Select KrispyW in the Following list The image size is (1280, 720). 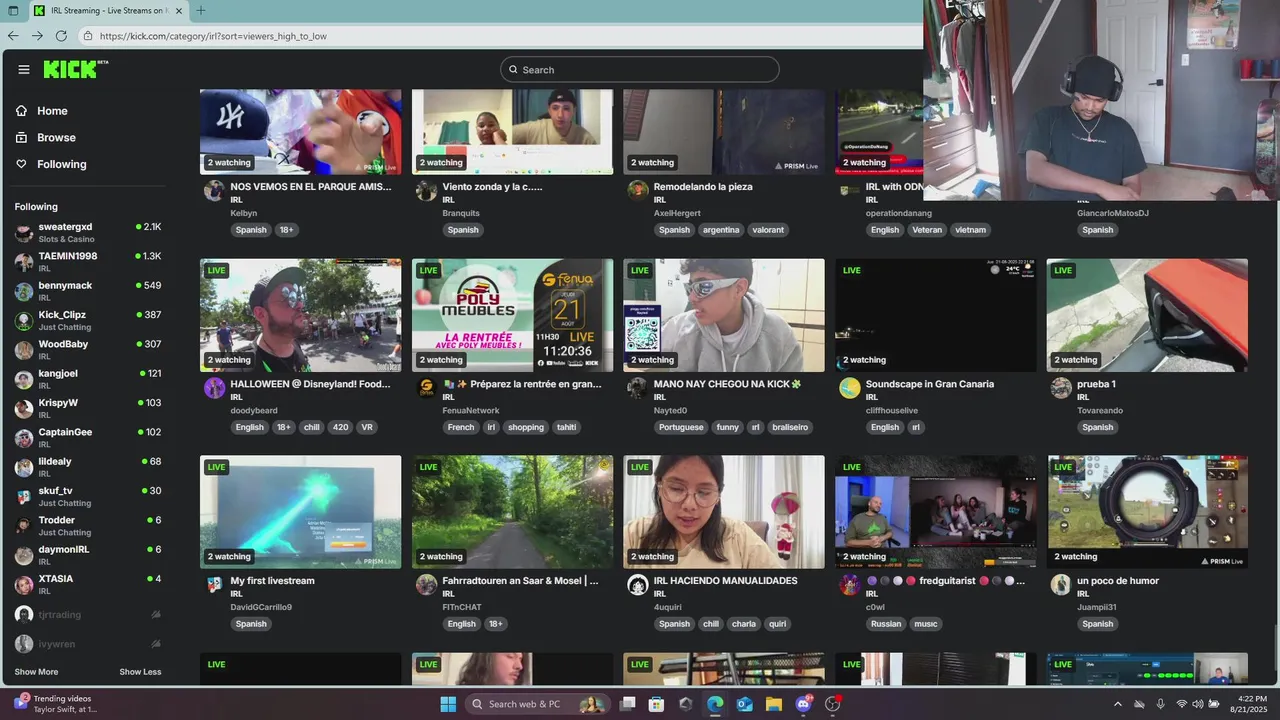[88, 408]
